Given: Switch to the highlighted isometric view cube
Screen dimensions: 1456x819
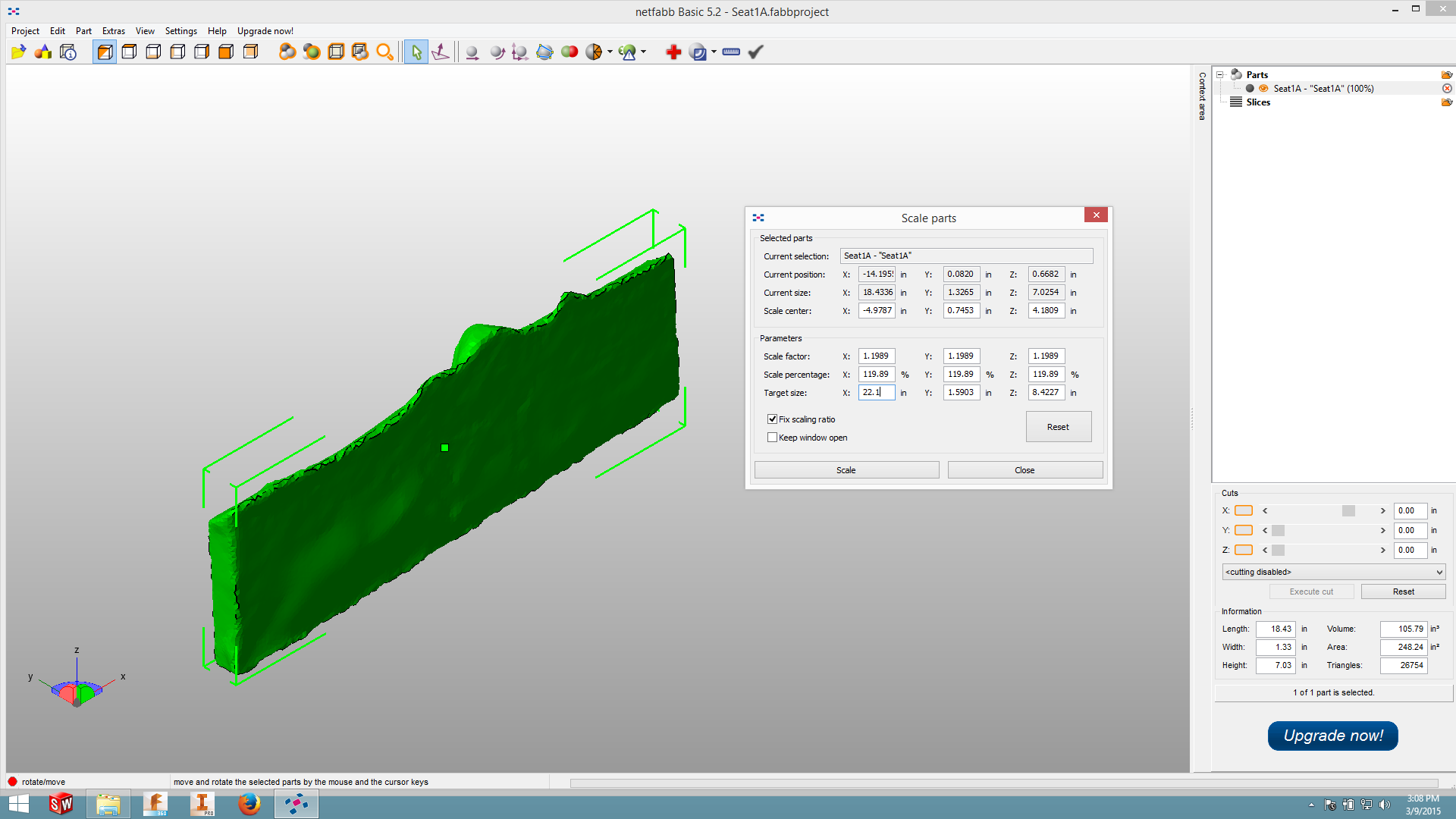Looking at the screenshot, I should coord(105,52).
